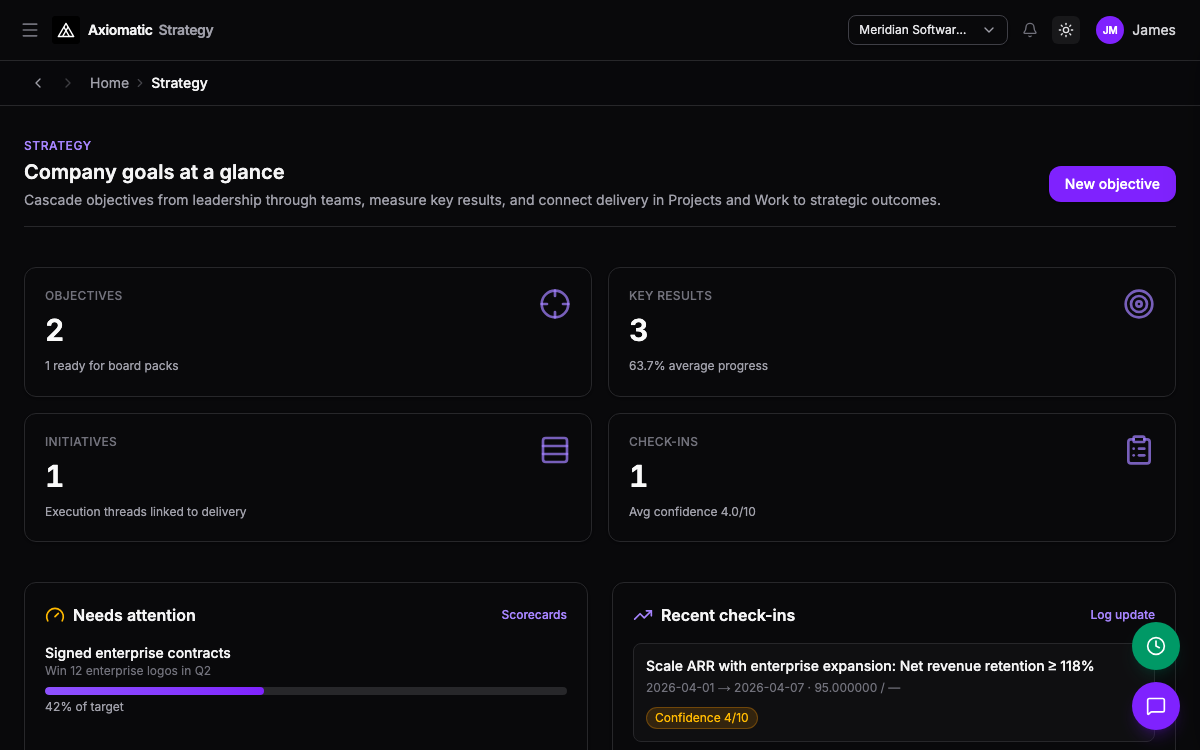Click the New objective button
This screenshot has width=1200, height=750.
(1112, 184)
